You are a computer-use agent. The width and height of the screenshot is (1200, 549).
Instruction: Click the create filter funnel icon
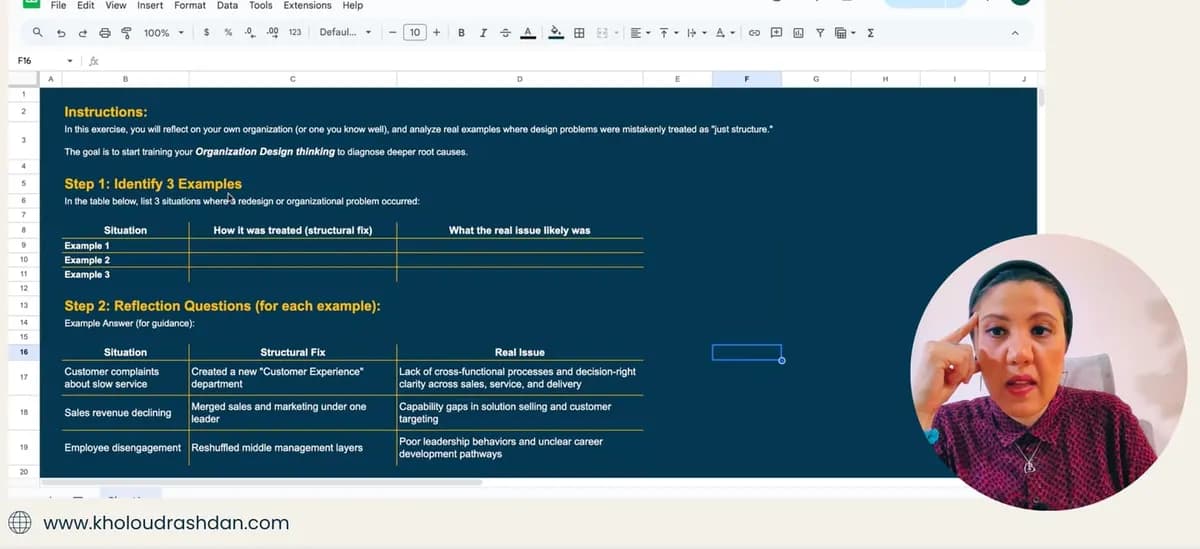point(820,33)
